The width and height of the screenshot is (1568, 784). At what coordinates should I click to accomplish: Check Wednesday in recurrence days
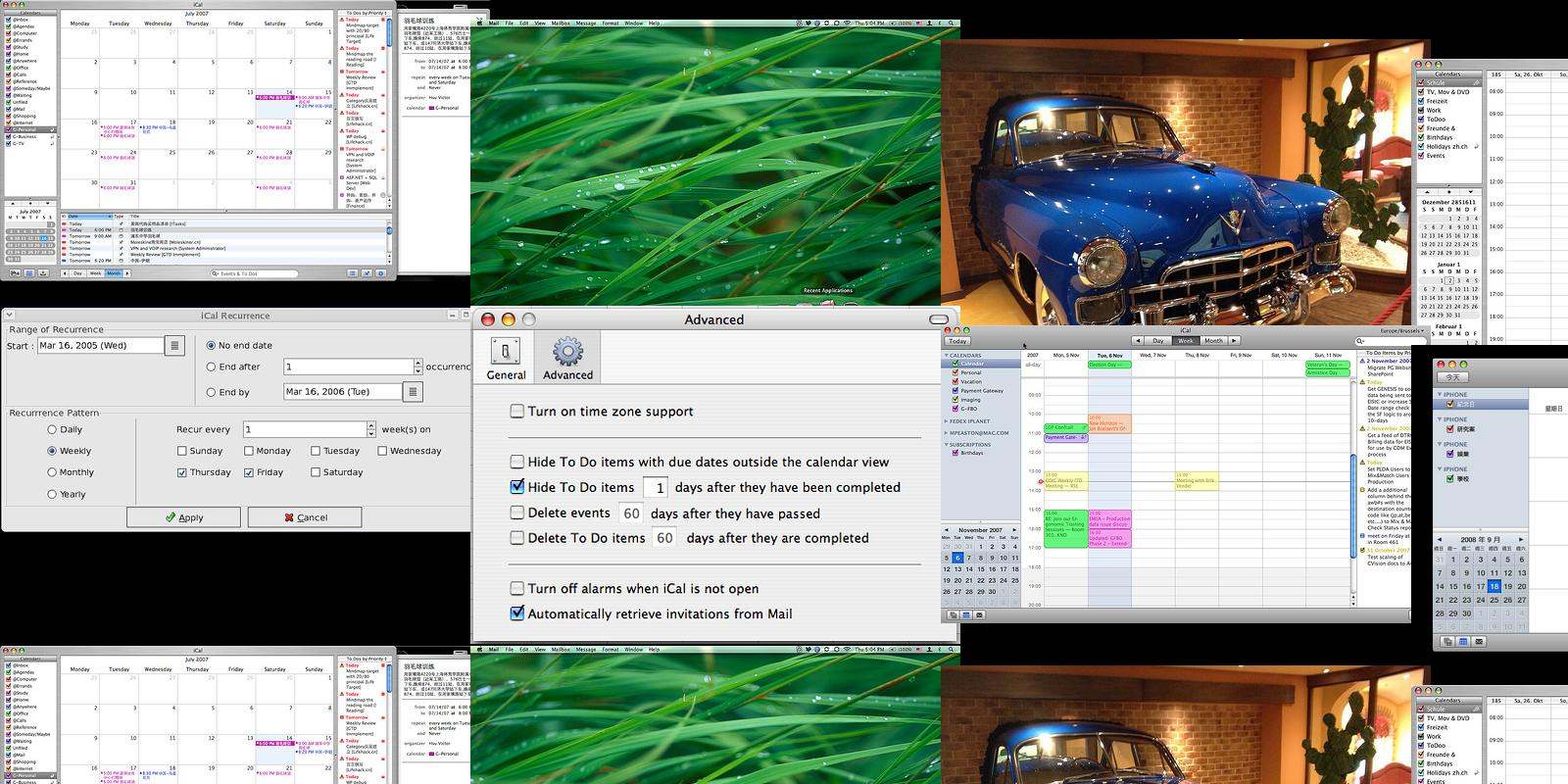coord(382,451)
